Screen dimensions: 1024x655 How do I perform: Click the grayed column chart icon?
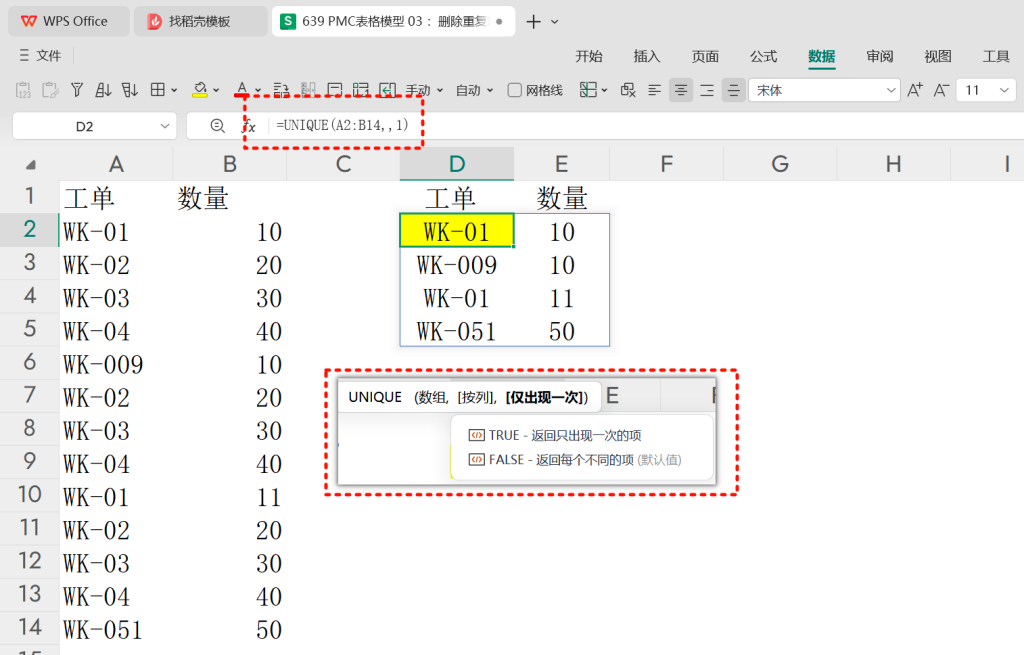pos(308,90)
